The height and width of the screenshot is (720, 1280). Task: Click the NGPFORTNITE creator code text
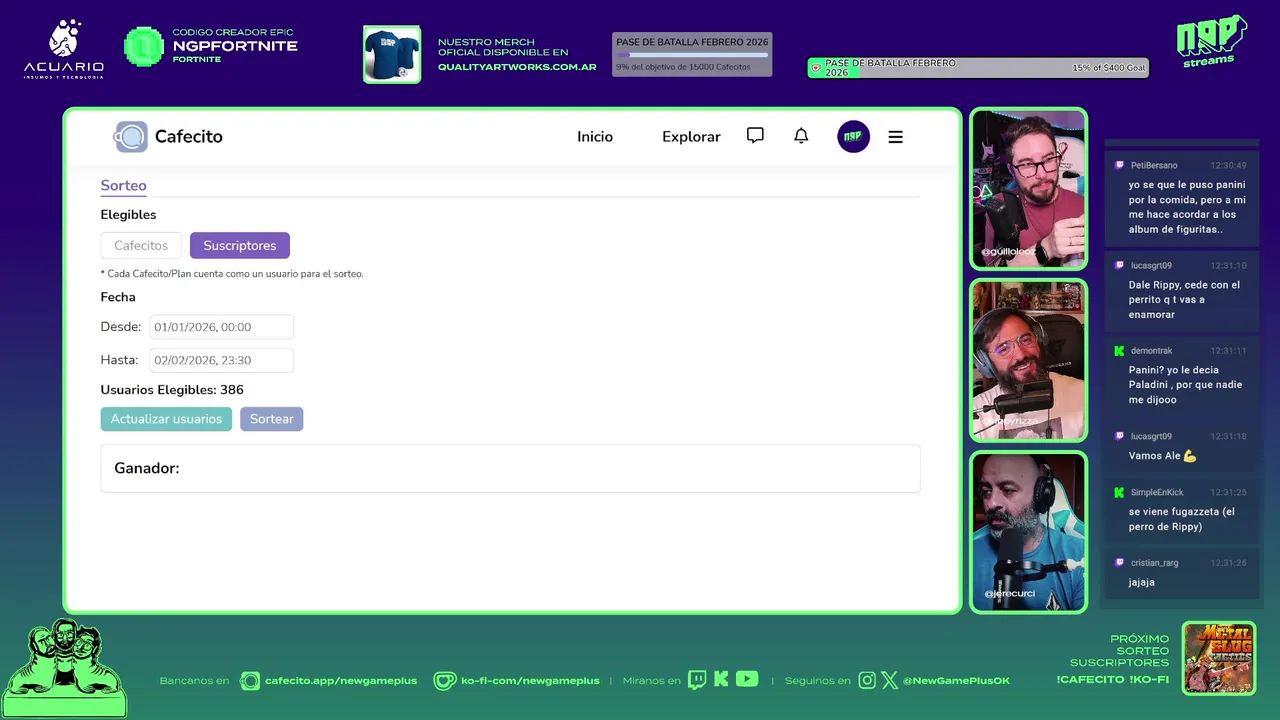(x=235, y=46)
